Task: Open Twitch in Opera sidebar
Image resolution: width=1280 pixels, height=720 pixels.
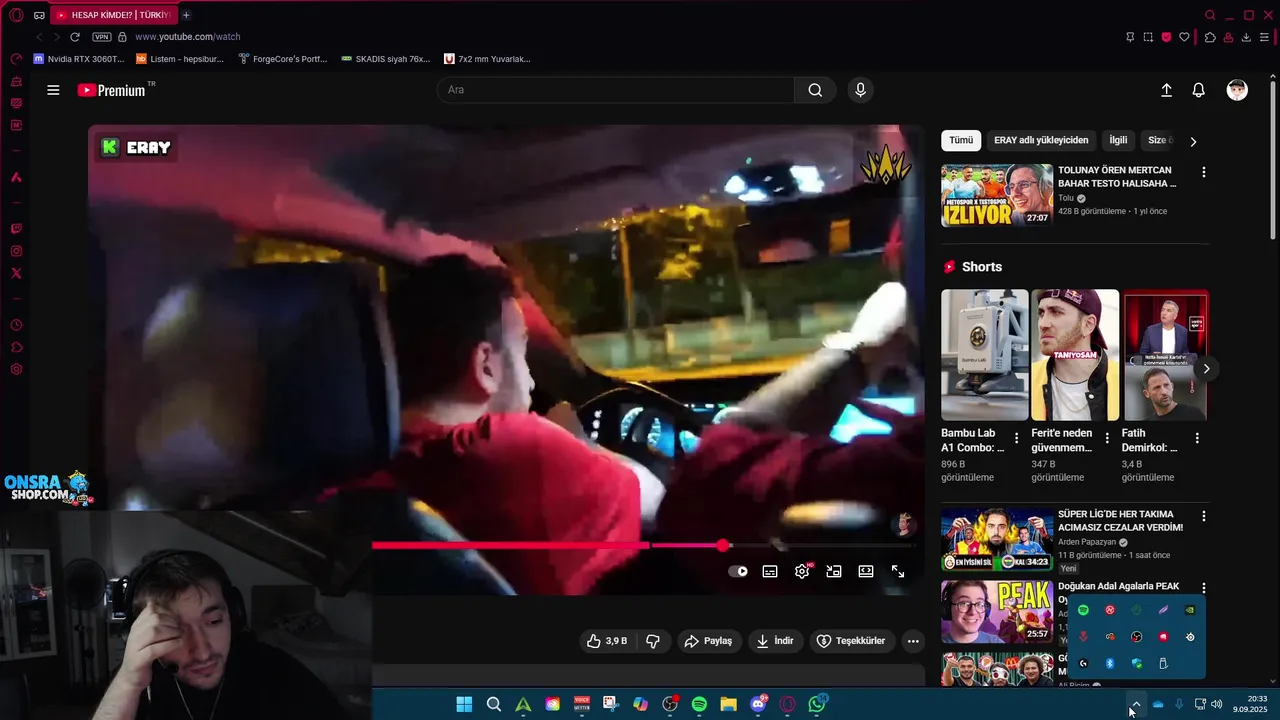Action: [x=16, y=229]
